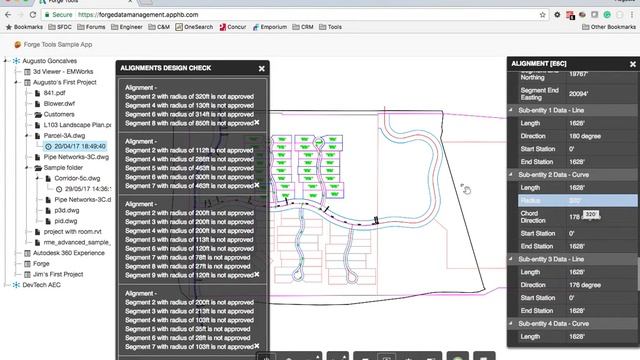Select the Blower.dwf file
Viewport: 640px width, 360px height.
click(x=59, y=104)
